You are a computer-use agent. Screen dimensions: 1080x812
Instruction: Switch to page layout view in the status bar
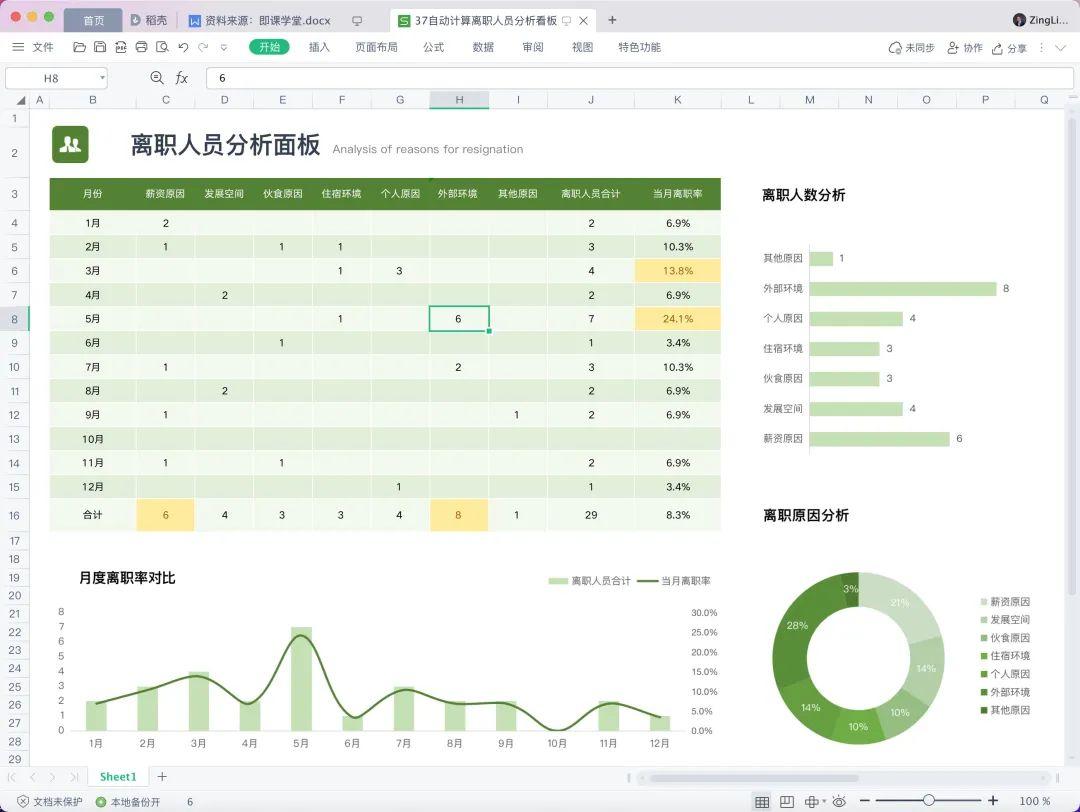click(x=787, y=801)
